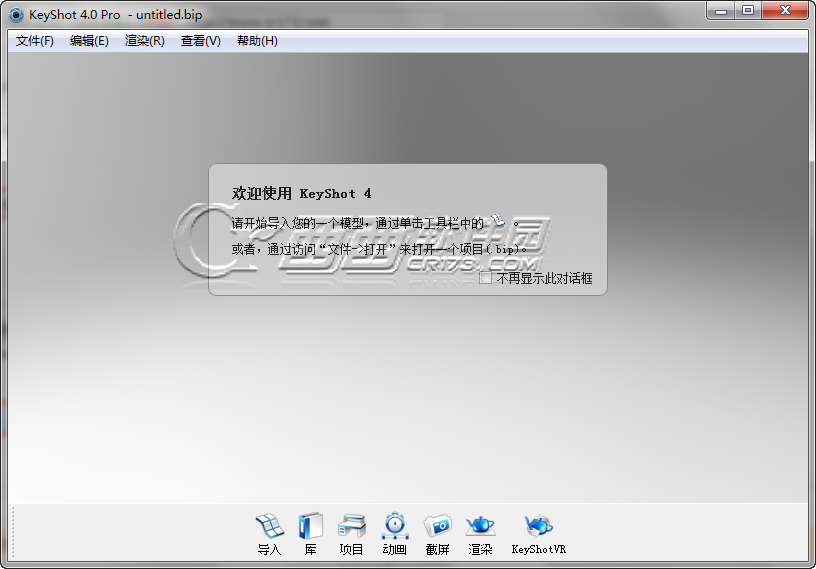816x569 pixels.
Task: Maximize the KeyShot window
Action: coord(748,10)
